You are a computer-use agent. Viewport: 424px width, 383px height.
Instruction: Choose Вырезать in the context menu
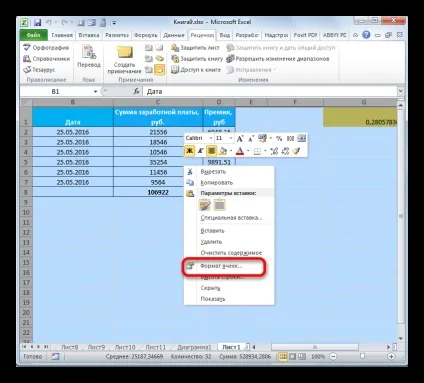(229, 172)
